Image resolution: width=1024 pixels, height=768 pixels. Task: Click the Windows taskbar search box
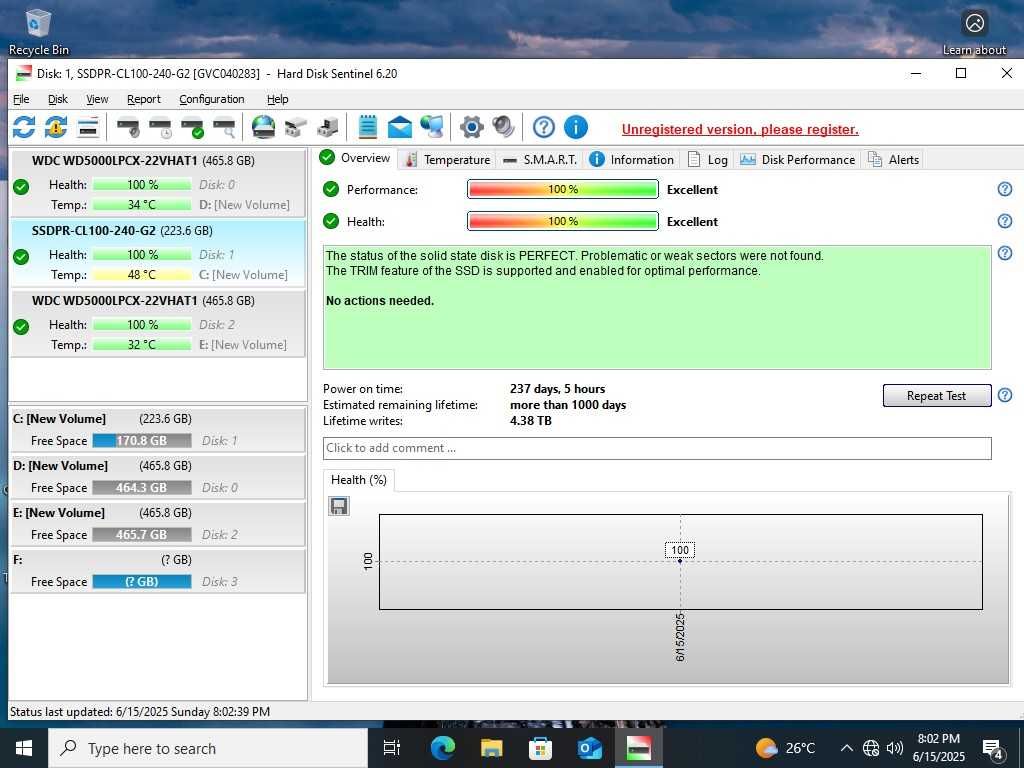[x=208, y=748]
